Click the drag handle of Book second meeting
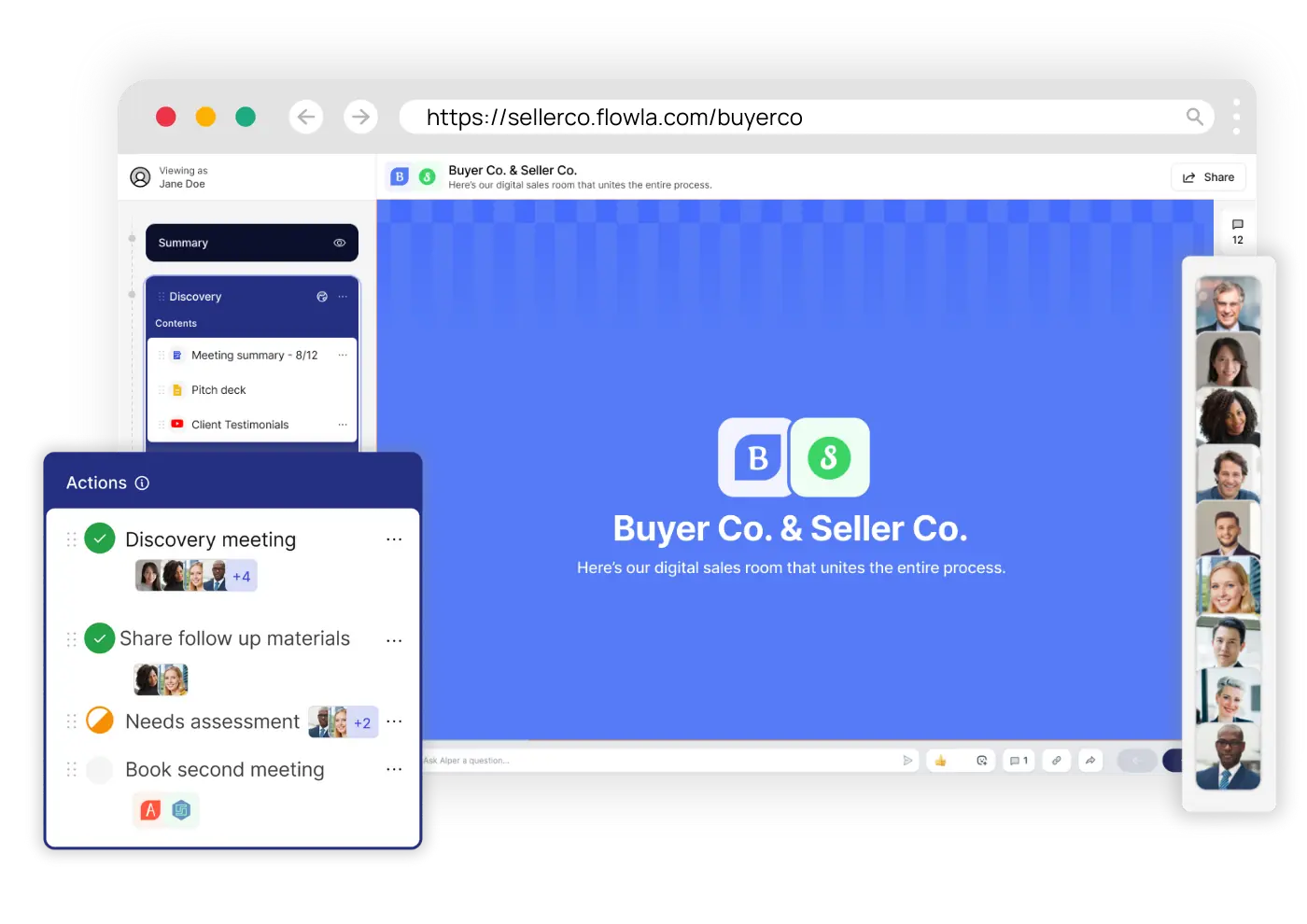The width and height of the screenshot is (1307, 924). point(72,770)
